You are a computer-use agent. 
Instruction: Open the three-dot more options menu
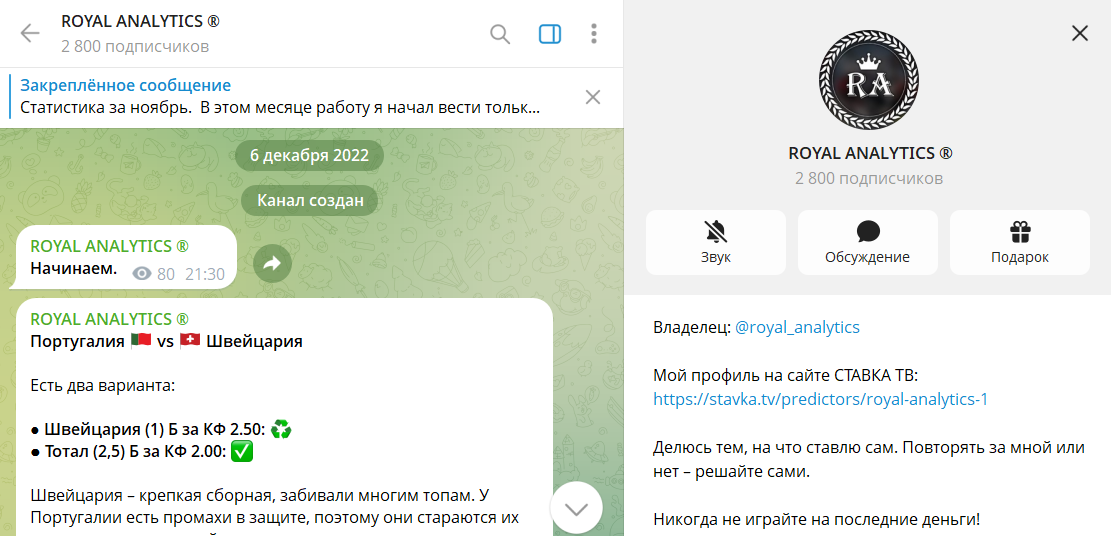[x=594, y=34]
